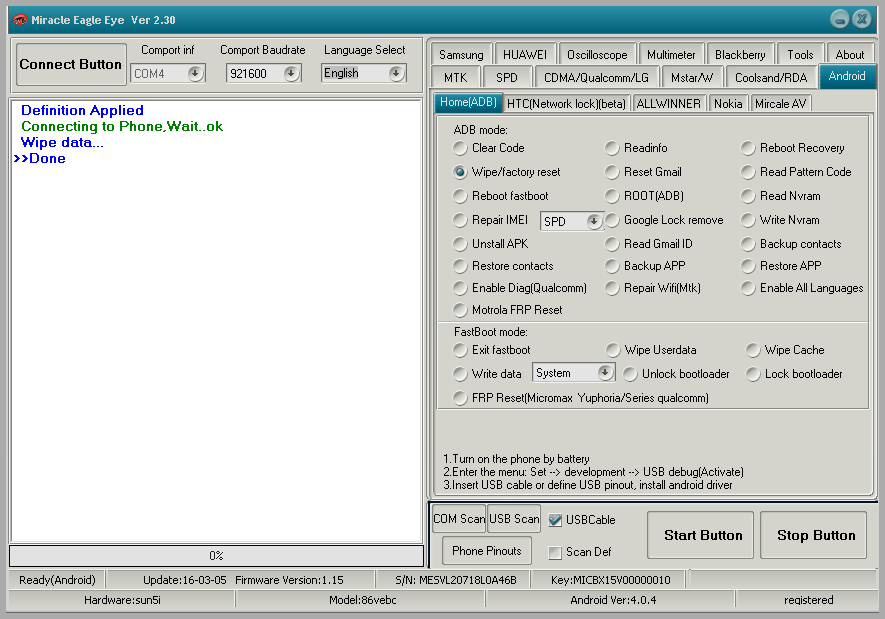Choose the Lock bootloader radio option
The height and width of the screenshot is (619, 885).
click(794, 374)
